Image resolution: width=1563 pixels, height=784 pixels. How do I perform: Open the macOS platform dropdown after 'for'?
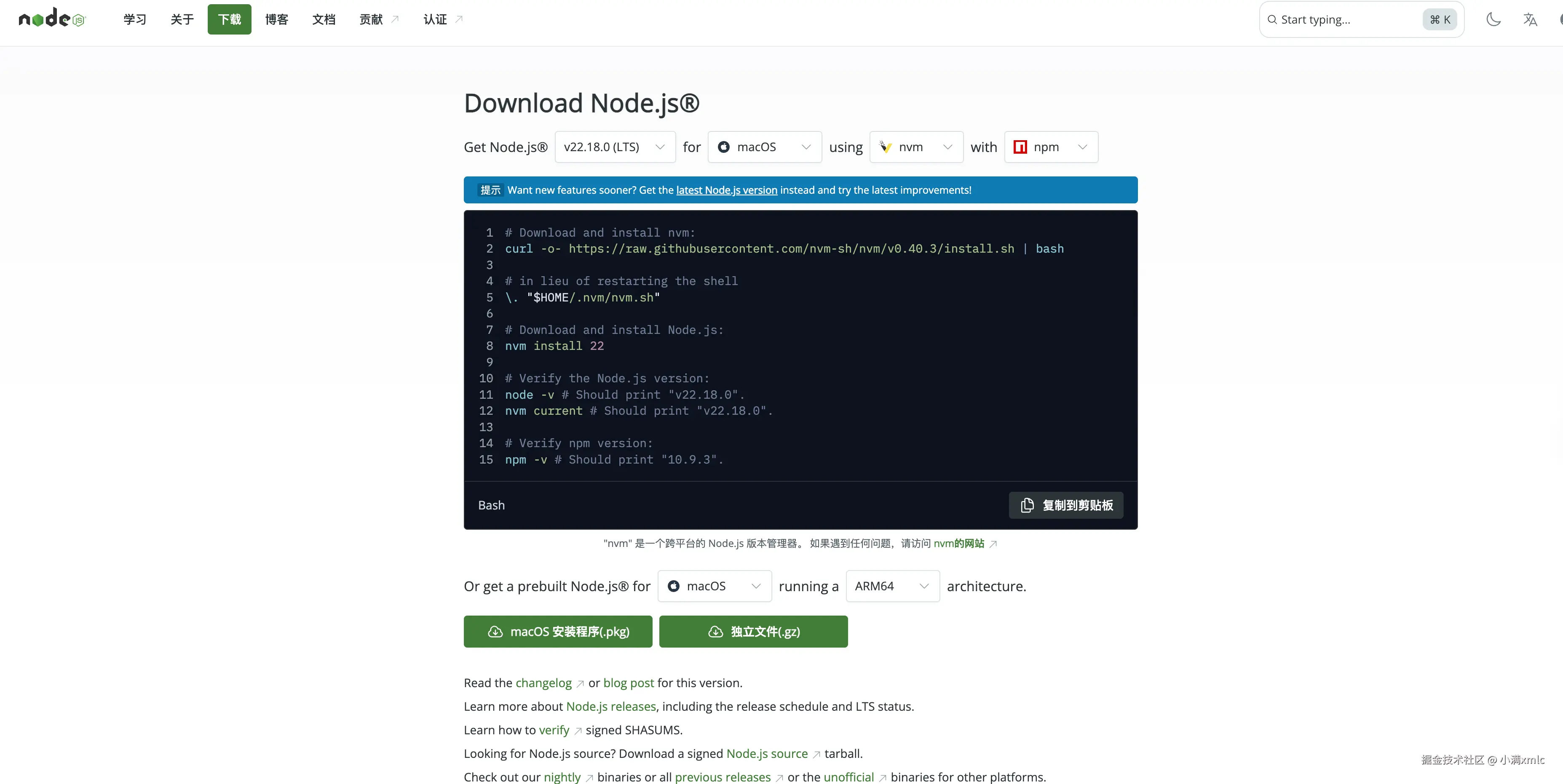tap(764, 147)
